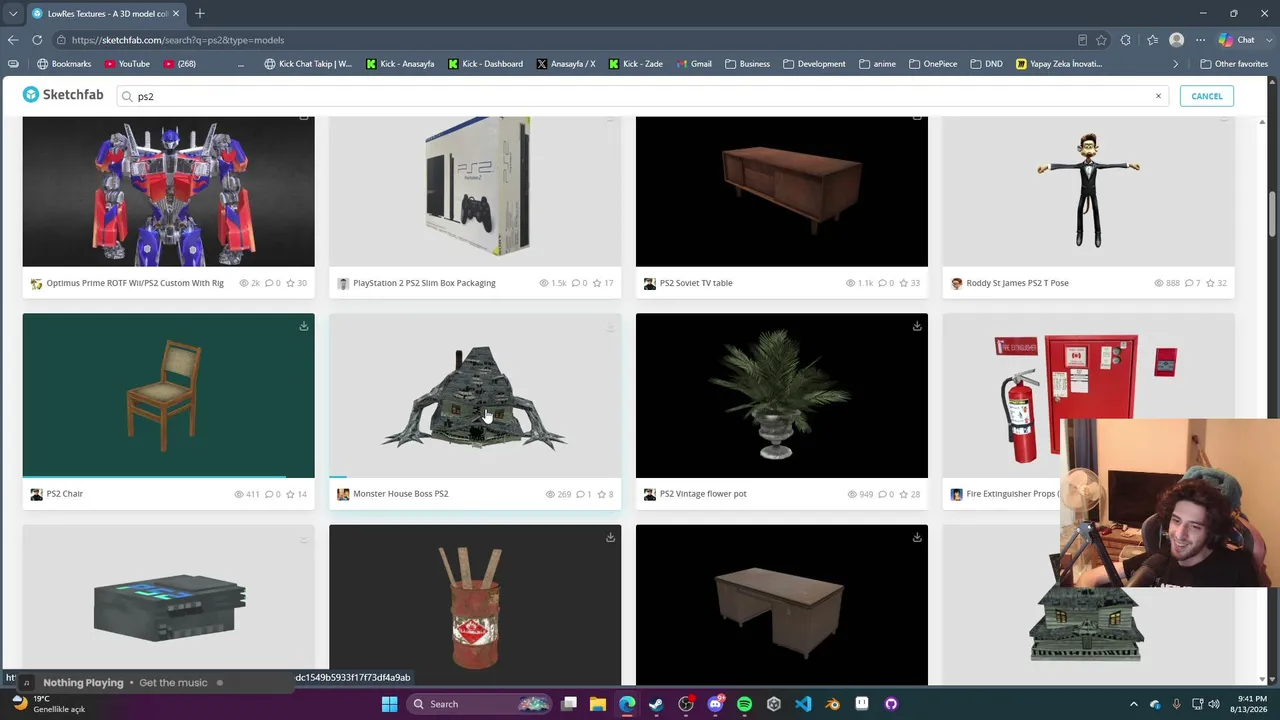Image resolution: width=1280 pixels, height=720 pixels.
Task: Open the browser settings and more menu
Action: pos(1200,40)
